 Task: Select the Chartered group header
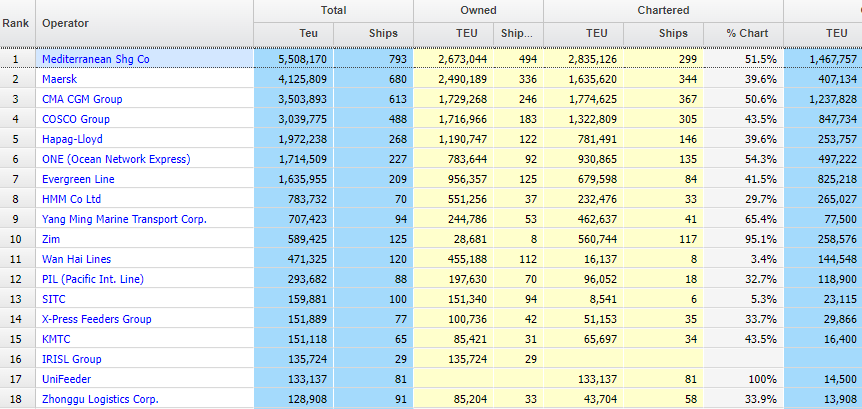point(662,10)
